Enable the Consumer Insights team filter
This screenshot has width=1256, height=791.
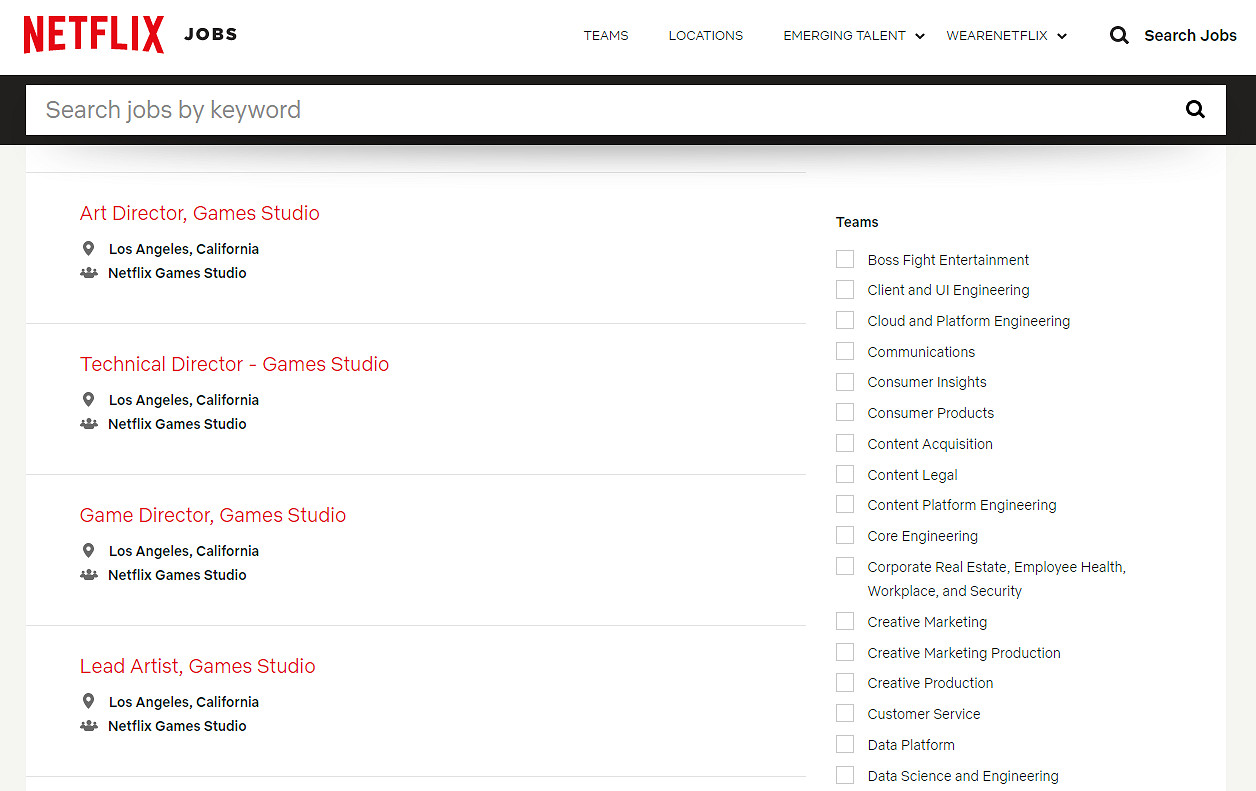pyautogui.click(x=845, y=382)
